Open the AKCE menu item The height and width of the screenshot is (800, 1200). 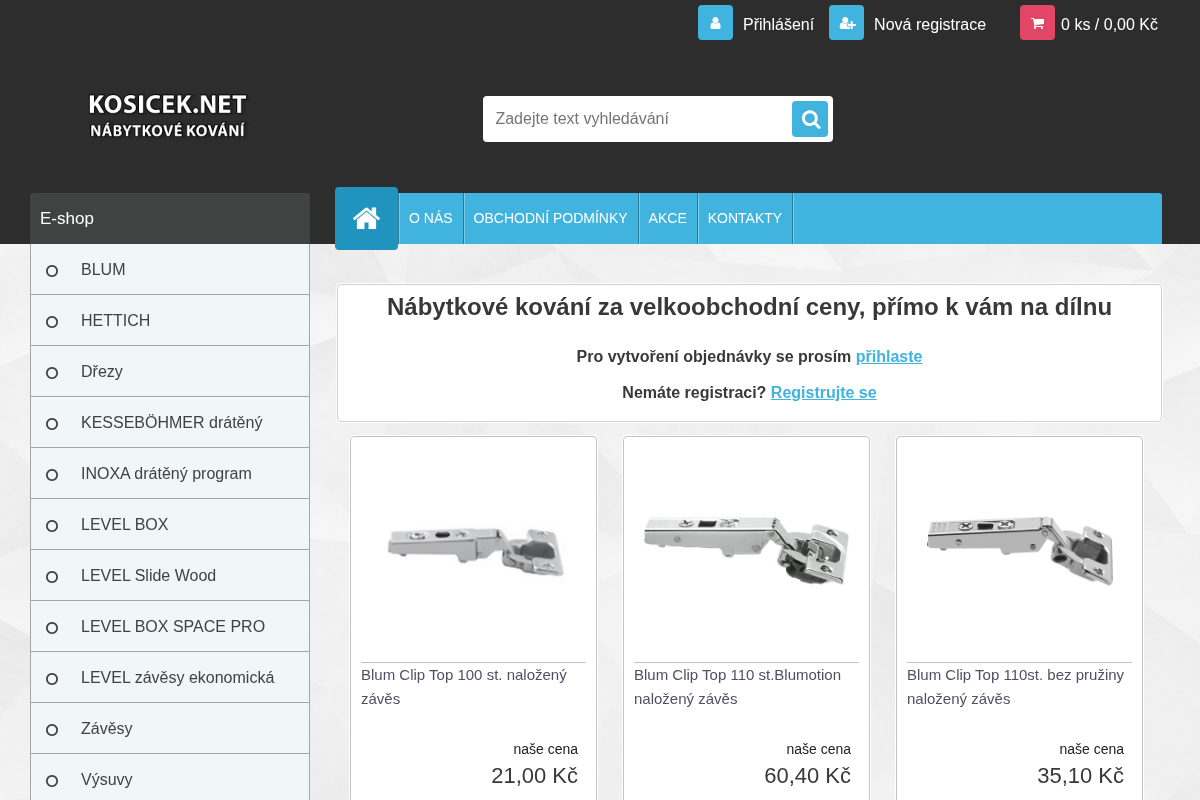point(668,218)
